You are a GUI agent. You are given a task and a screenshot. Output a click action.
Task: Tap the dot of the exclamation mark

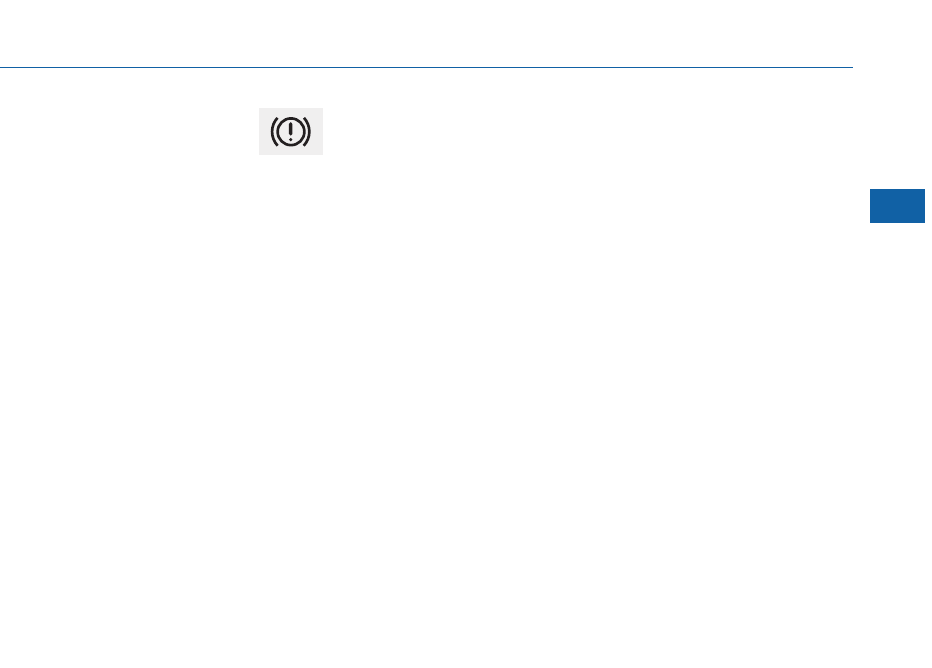coord(291,140)
